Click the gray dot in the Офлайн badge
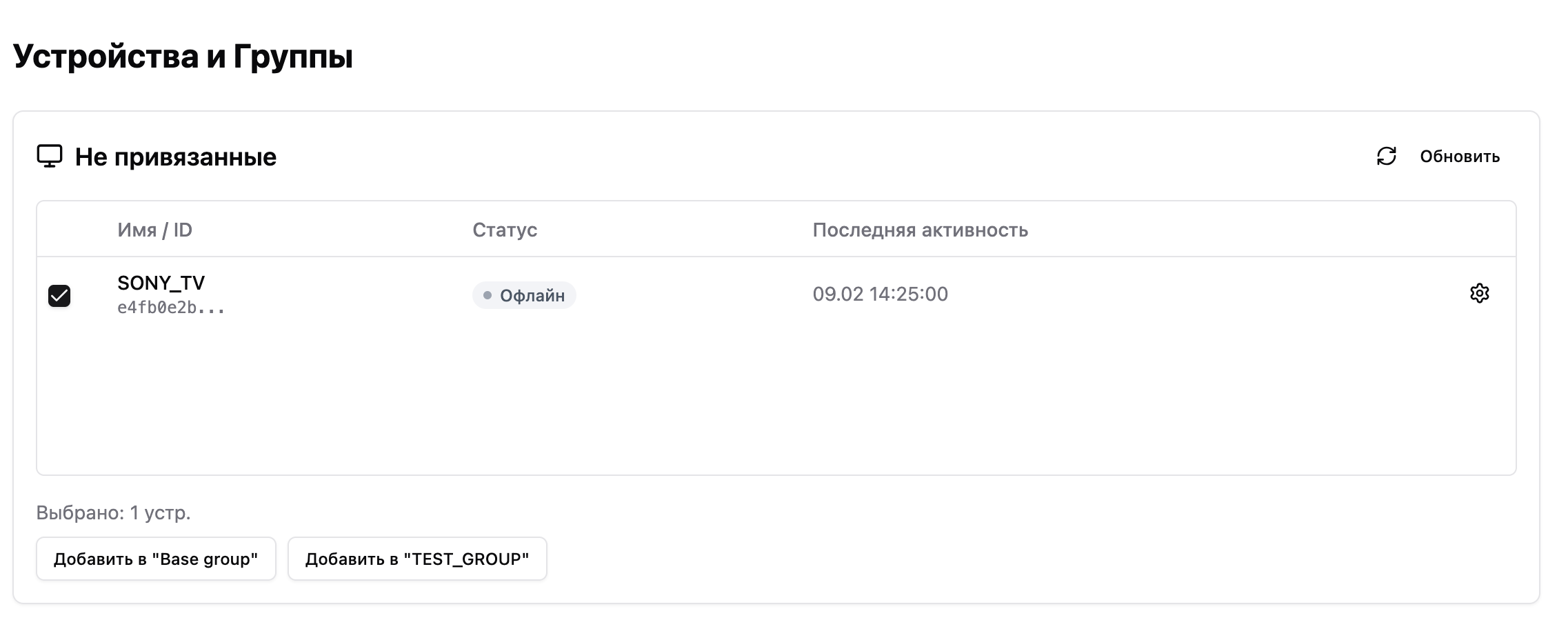The image size is (1568, 629). [488, 295]
